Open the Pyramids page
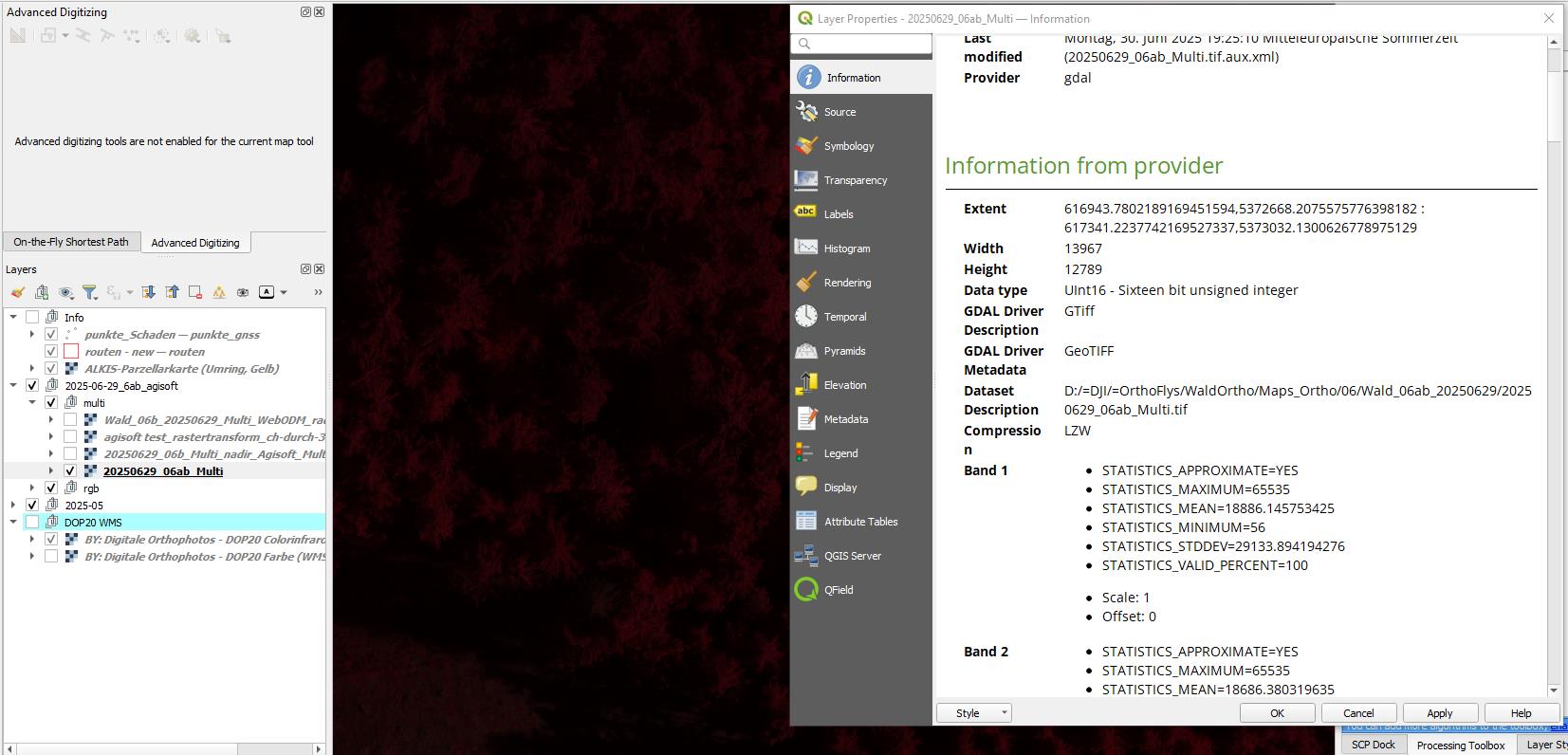The width and height of the screenshot is (1568, 755). tap(860, 351)
